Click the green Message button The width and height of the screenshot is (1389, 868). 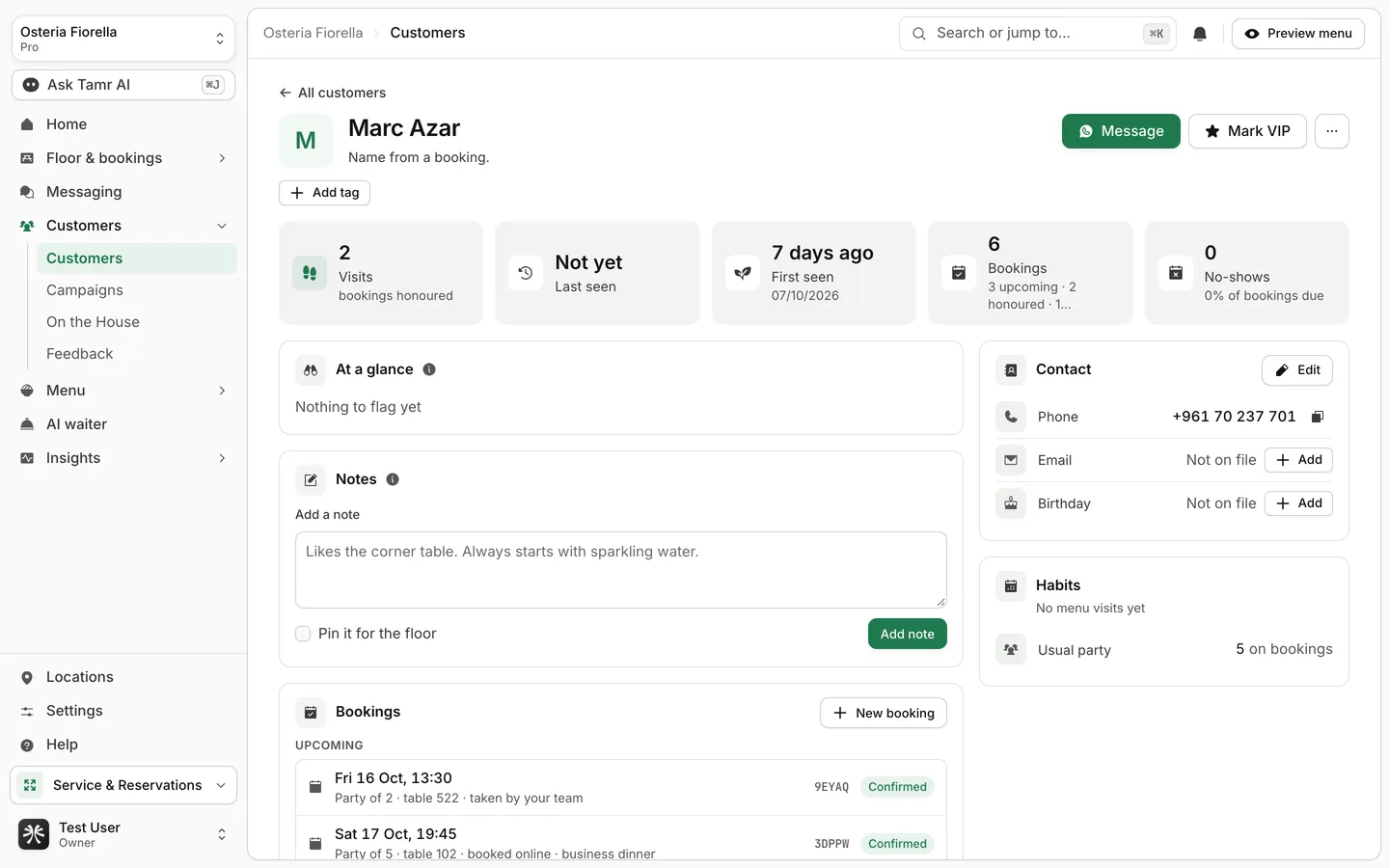pos(1121,131)
